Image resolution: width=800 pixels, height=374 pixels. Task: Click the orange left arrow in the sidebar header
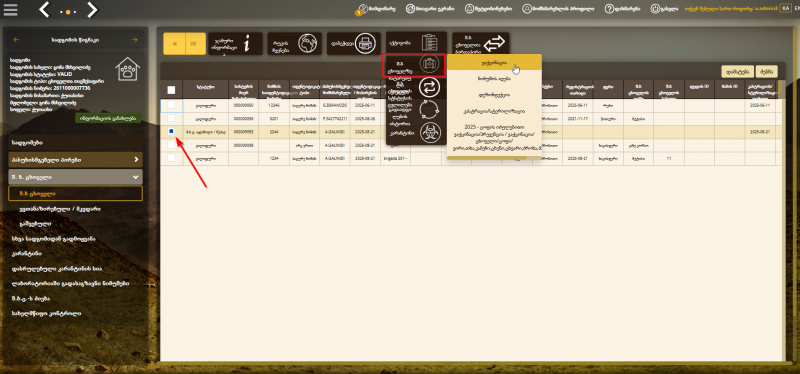(x=16, y=40)
